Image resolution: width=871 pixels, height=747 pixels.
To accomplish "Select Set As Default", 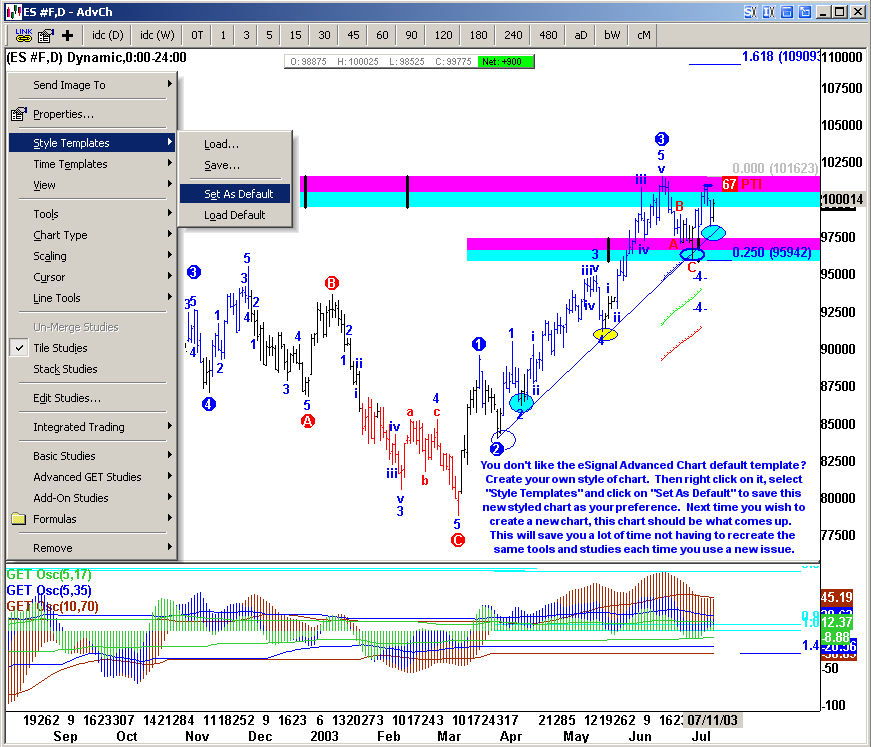I will (x=235, y=194).
